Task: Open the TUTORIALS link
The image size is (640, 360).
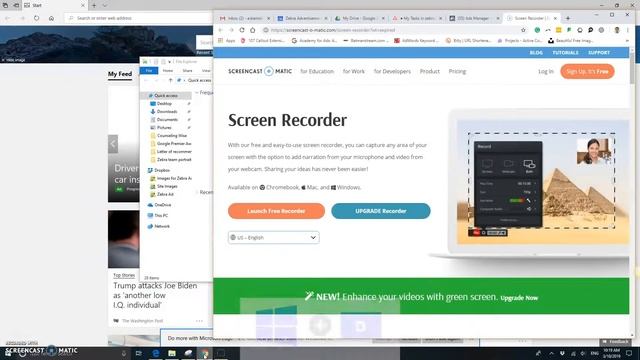Action: click(565, 53)
